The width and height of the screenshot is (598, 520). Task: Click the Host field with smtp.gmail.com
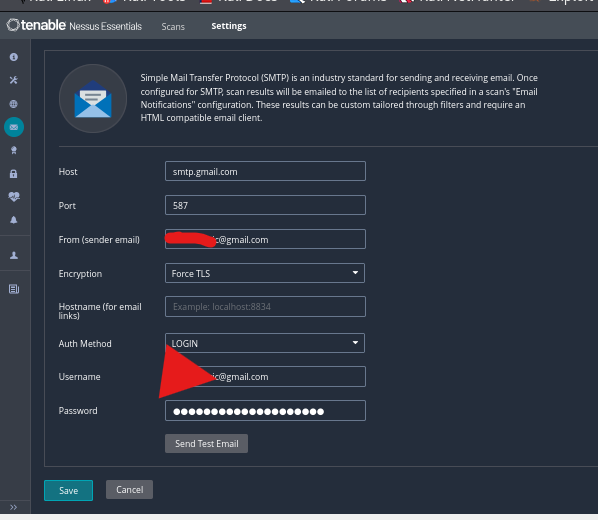tap(265, 171)
